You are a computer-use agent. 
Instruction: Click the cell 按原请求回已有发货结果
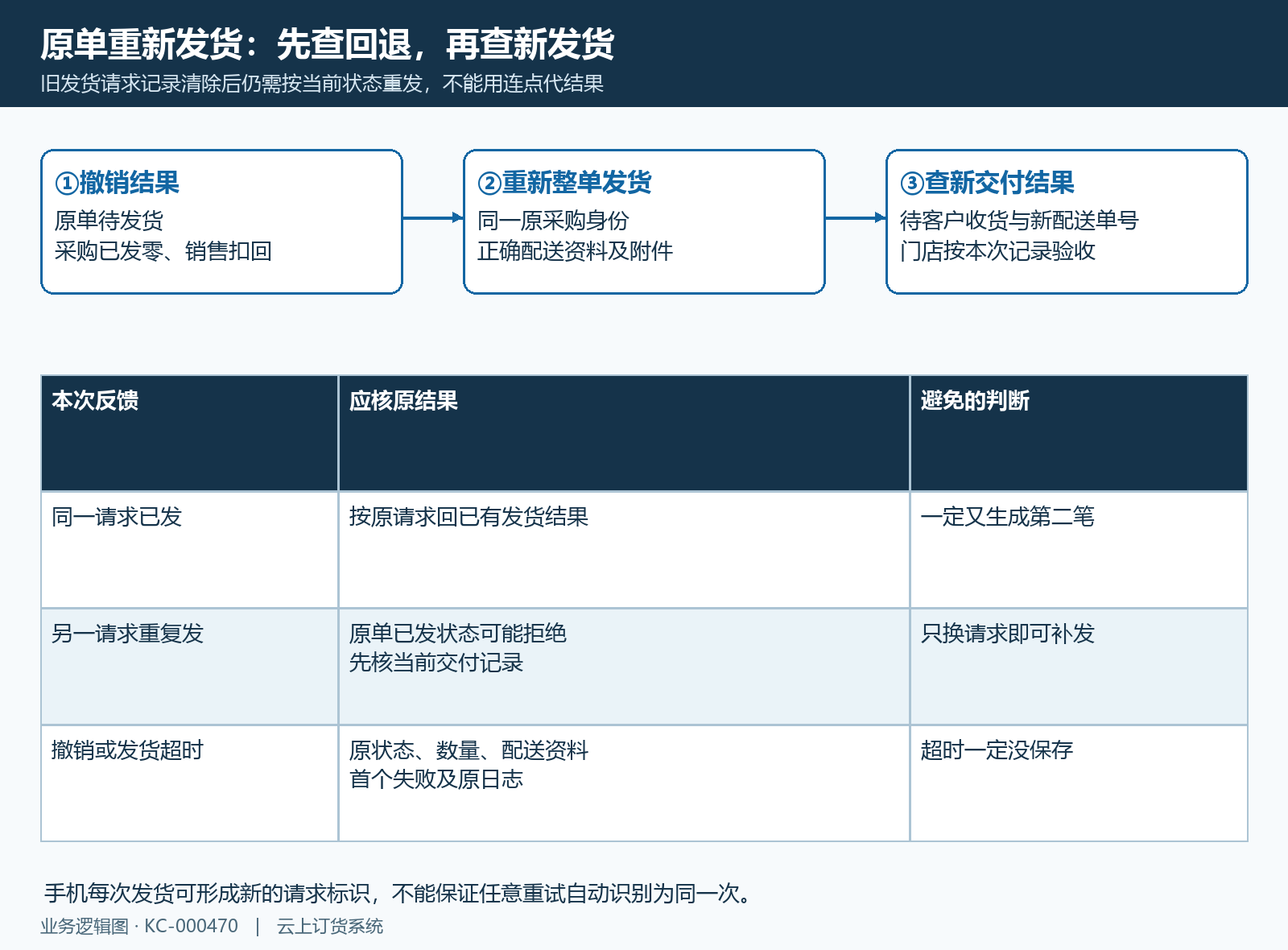click(x=624, y=550)
